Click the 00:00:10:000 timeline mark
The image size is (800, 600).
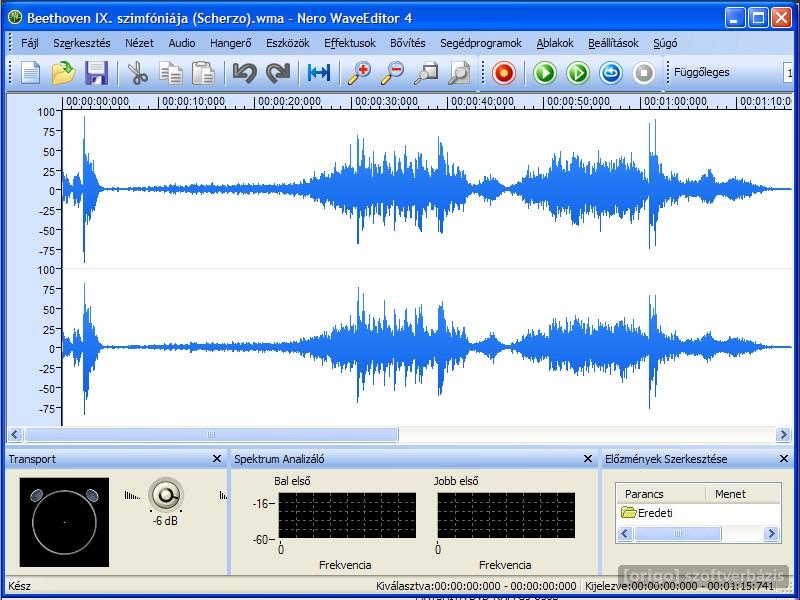[193, 101]
